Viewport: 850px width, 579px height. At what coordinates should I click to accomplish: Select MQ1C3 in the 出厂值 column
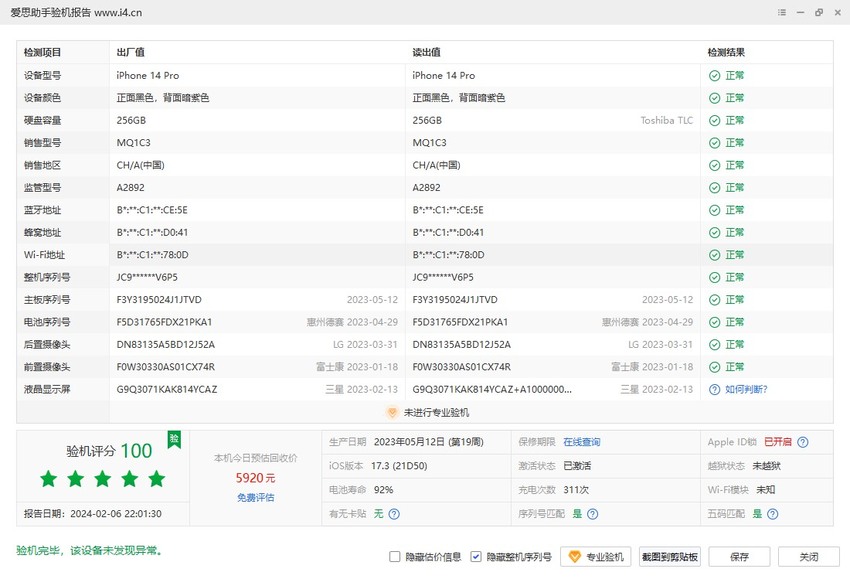click(x=133, y=143)
